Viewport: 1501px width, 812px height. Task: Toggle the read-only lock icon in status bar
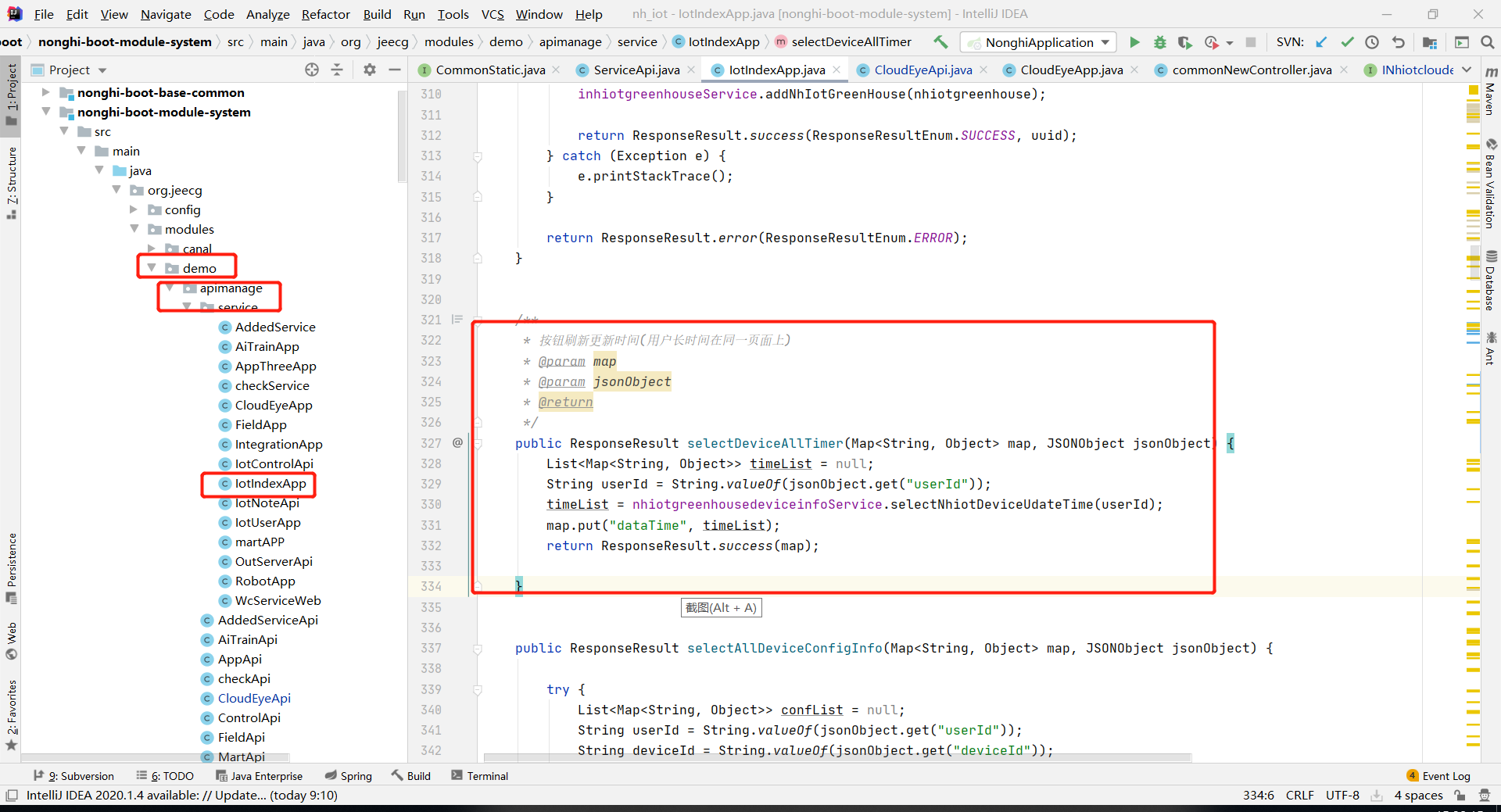tap(1460, 795)
